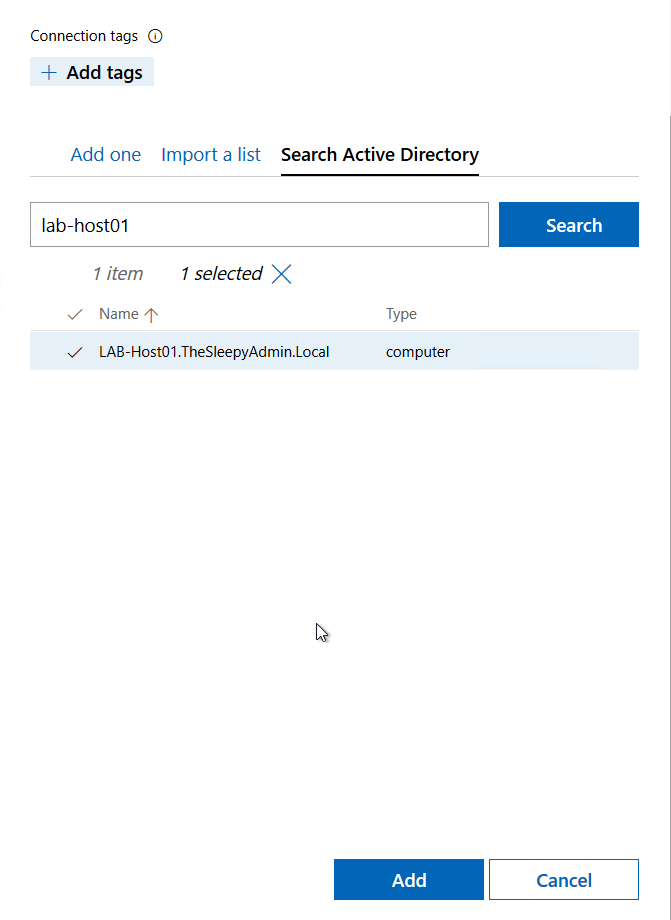Viewport: 671px width, 920px height.
Task: Cancel the add connection dialog
Action: pyautogui.click(x=563, y=880)
